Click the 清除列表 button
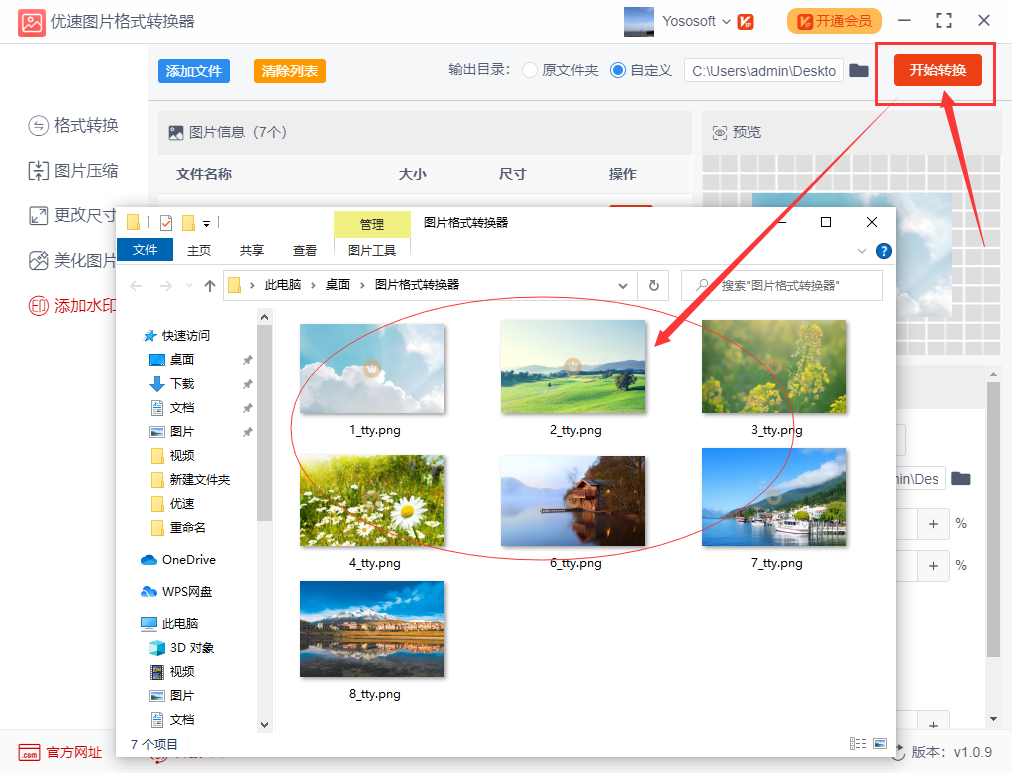 point(289,71)
